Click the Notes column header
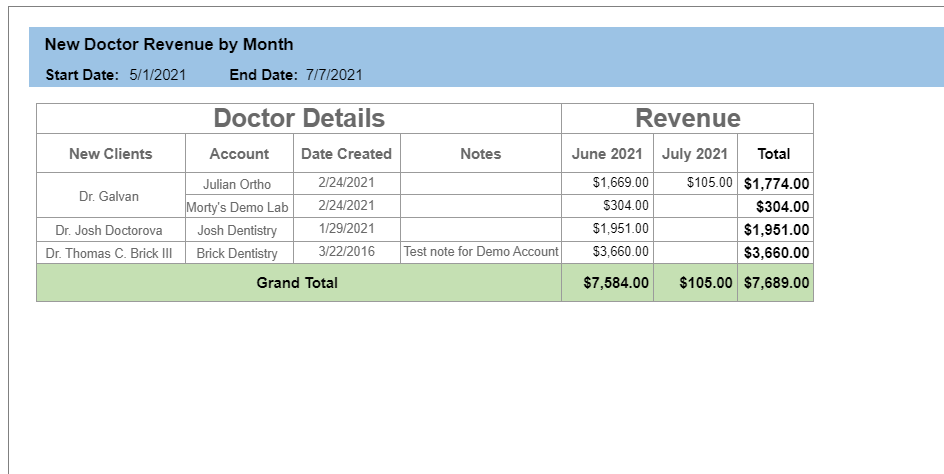The width and height of the screenshot is (944, 474). point(481,154)
